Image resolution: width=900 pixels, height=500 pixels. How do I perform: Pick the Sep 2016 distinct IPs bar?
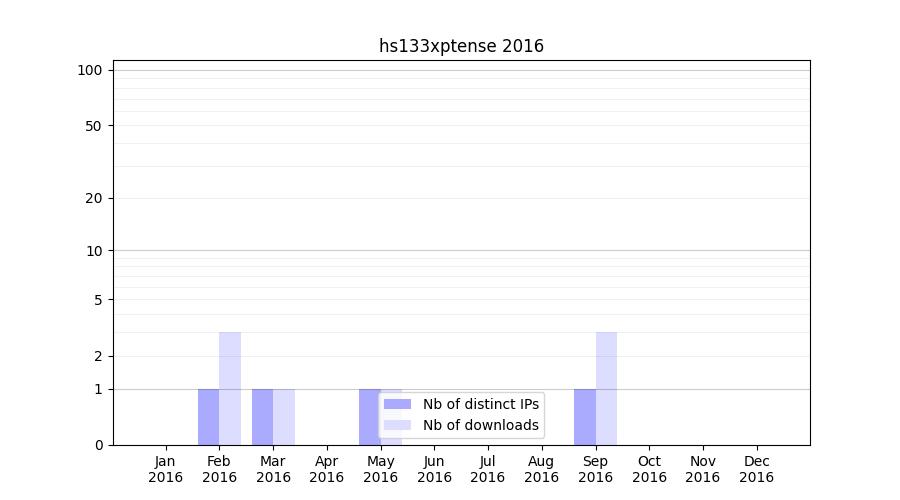[584, 417]
